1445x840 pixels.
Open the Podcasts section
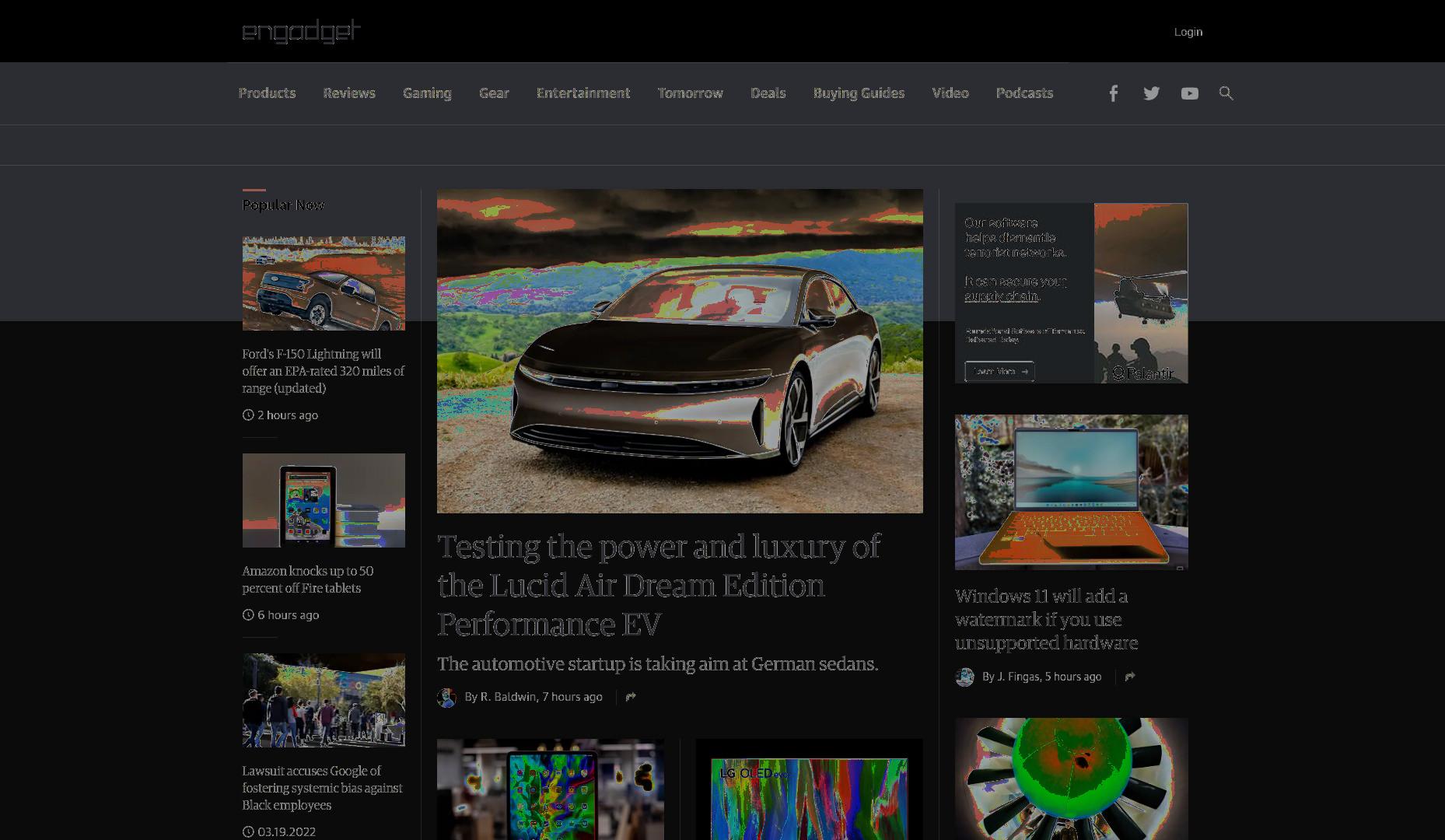[x=1024, y=93]
